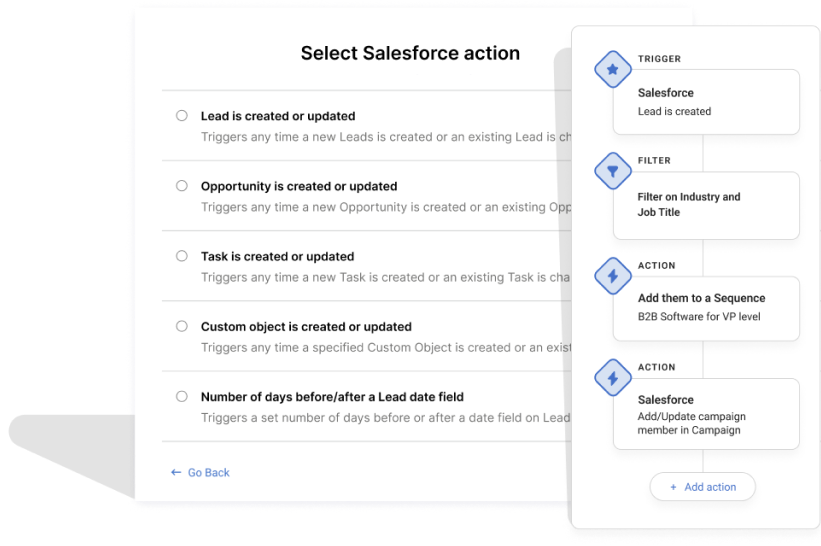Select 'Task is created or updated' radio

tap(182, 256)
